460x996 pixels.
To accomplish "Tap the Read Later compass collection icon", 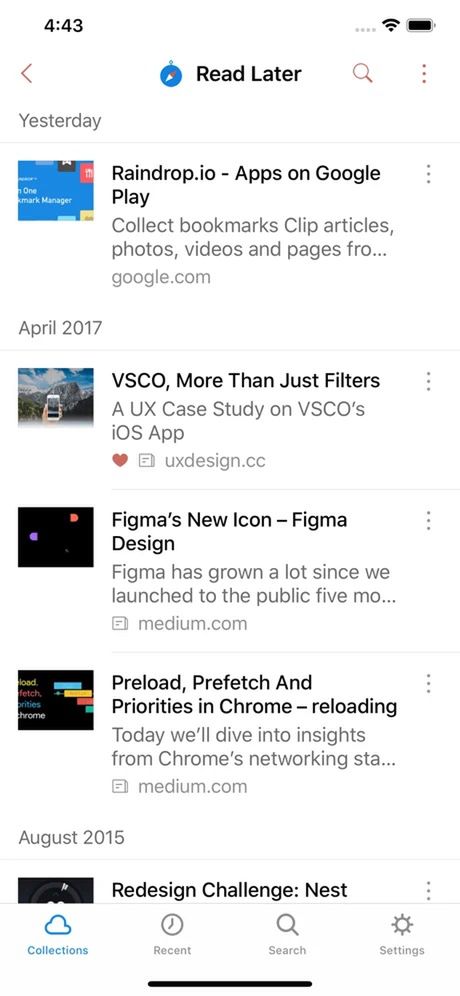I will (x=171, y=74).
